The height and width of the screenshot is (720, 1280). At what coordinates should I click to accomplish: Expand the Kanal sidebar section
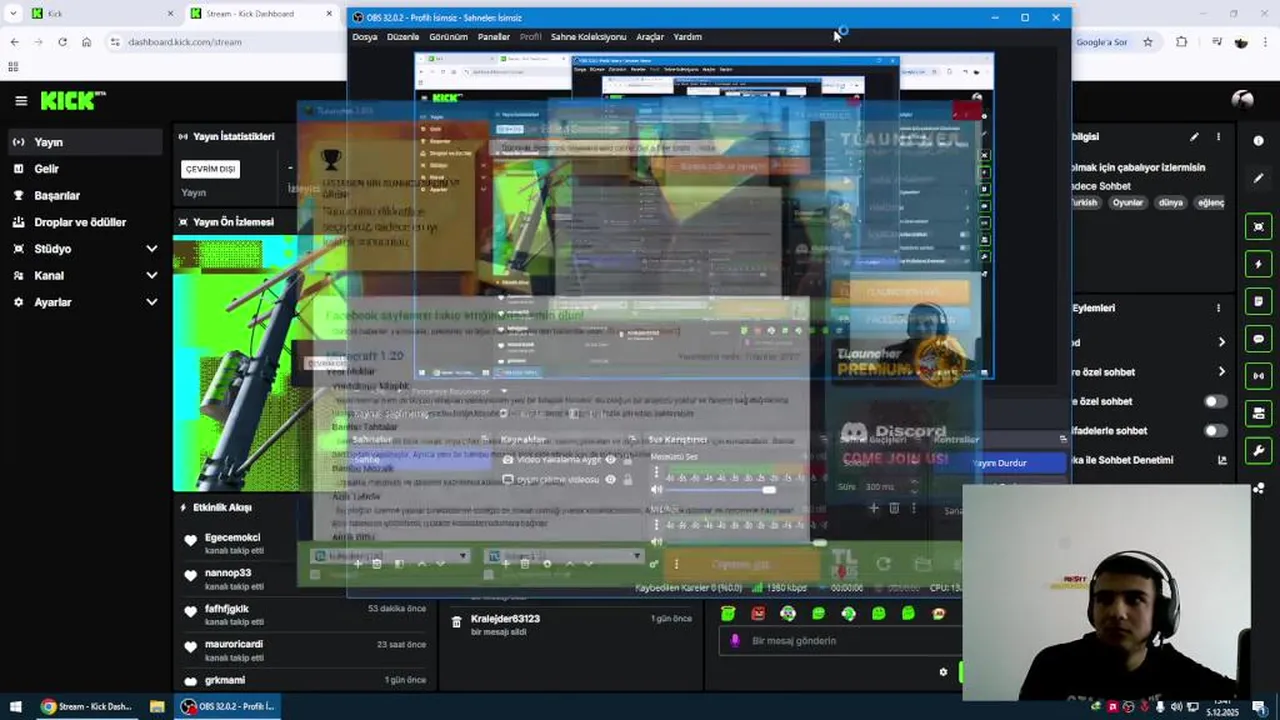point(152,275)
